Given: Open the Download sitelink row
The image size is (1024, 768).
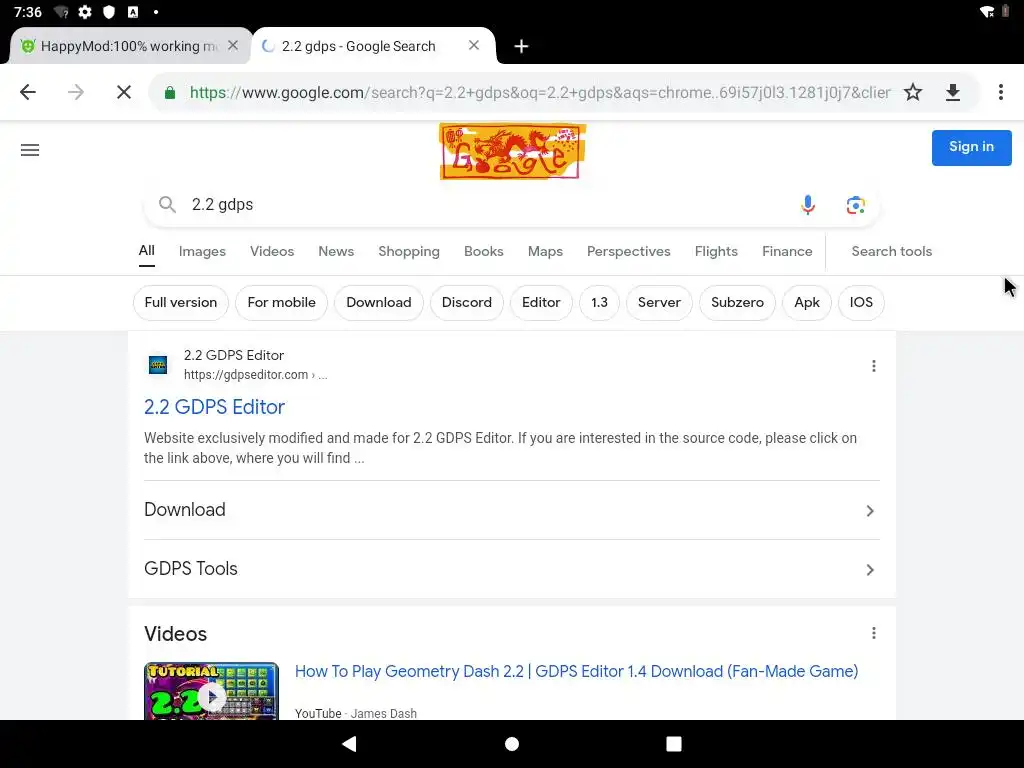Looking at the screenshot, I should tap(511, 510).
